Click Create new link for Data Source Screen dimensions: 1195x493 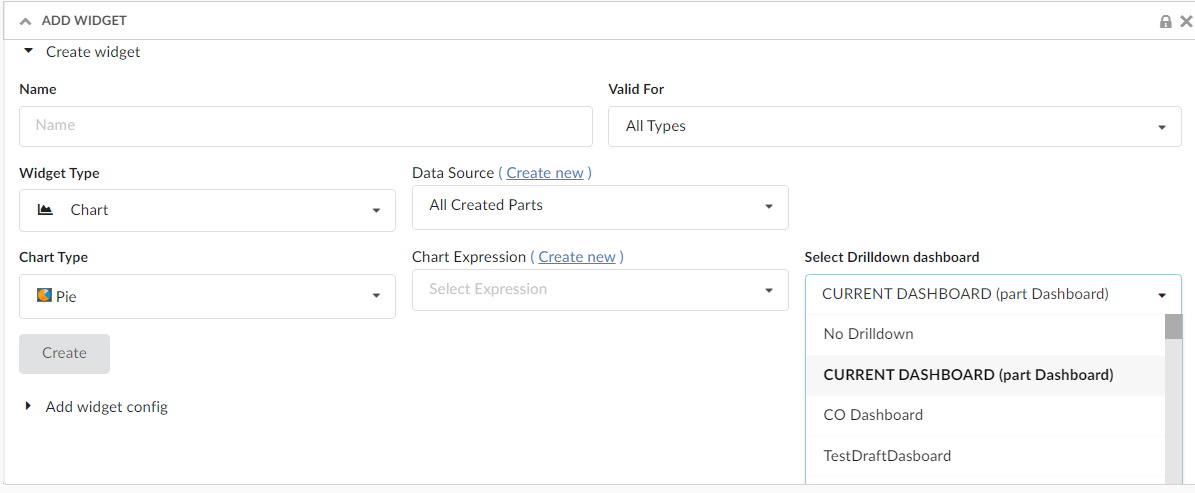[x=545, y=173]
